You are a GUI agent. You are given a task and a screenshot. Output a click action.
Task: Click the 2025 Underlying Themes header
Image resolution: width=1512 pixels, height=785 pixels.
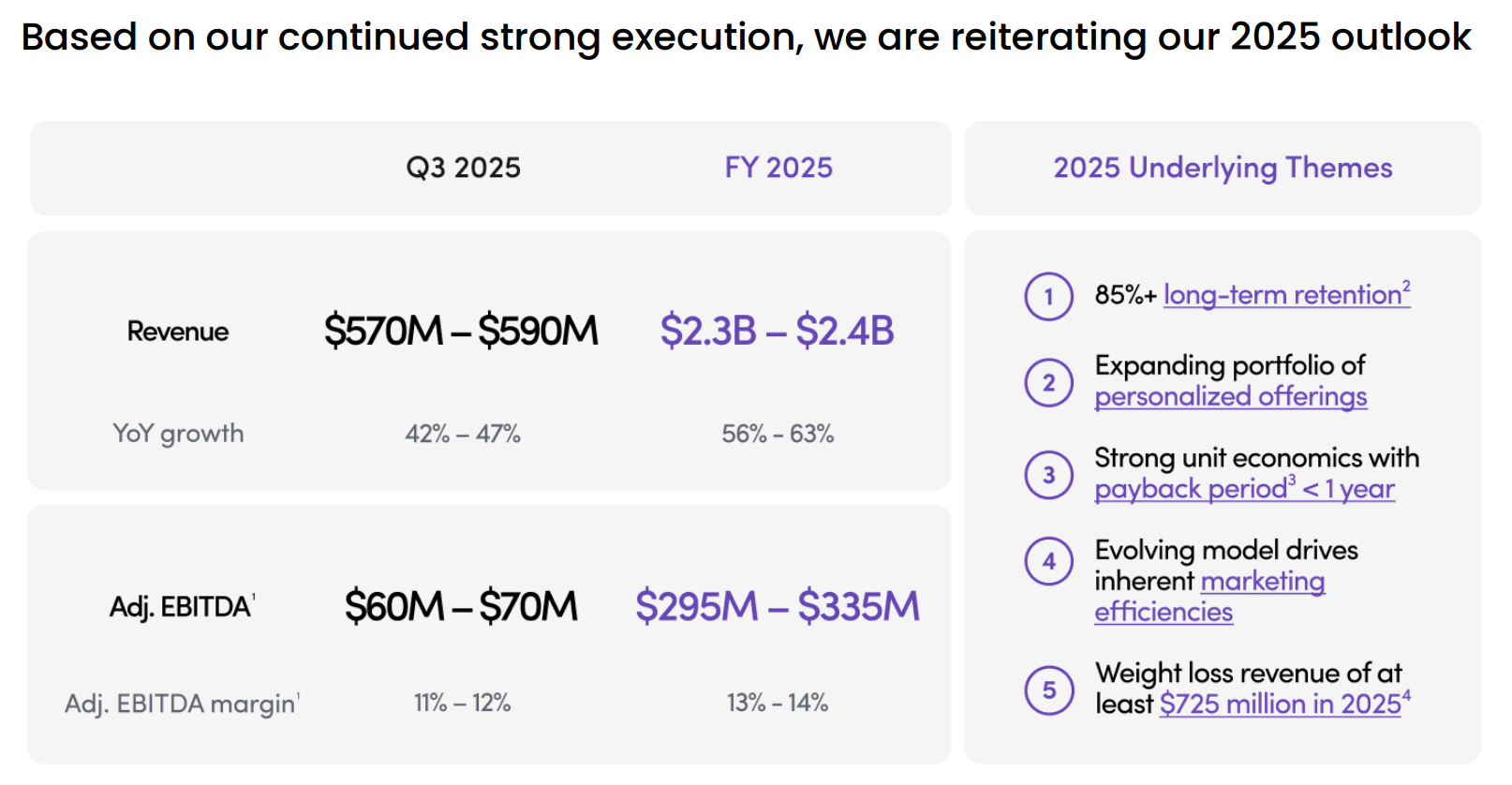pos(1223,168)
